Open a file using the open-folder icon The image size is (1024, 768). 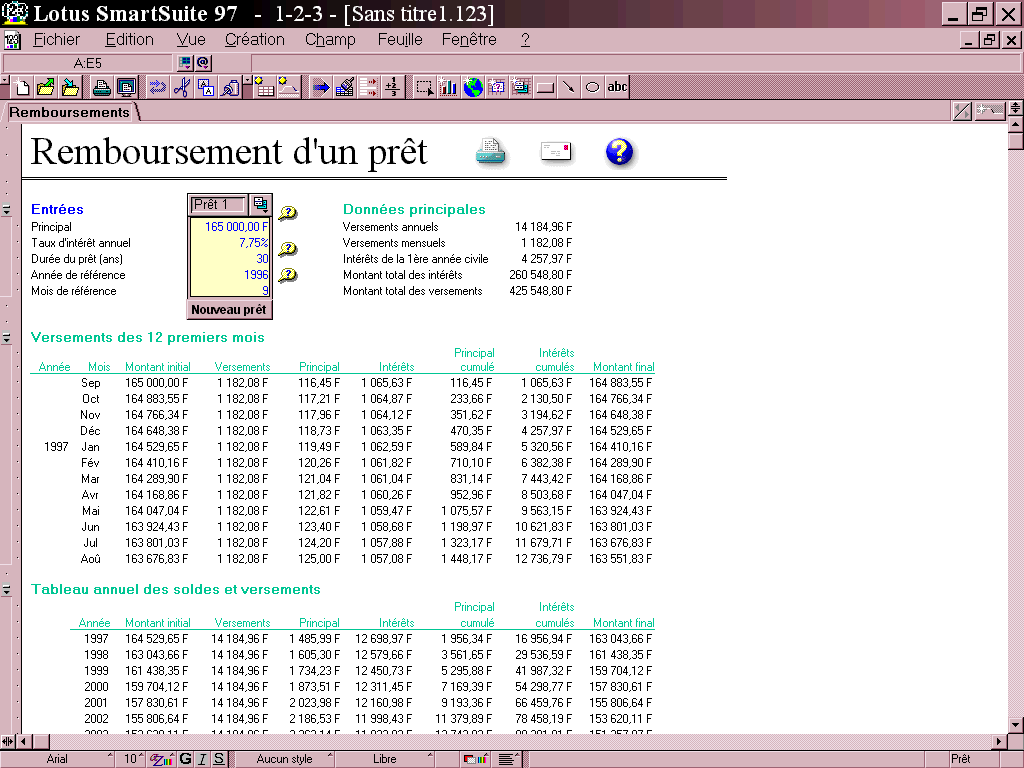point(46,87)
